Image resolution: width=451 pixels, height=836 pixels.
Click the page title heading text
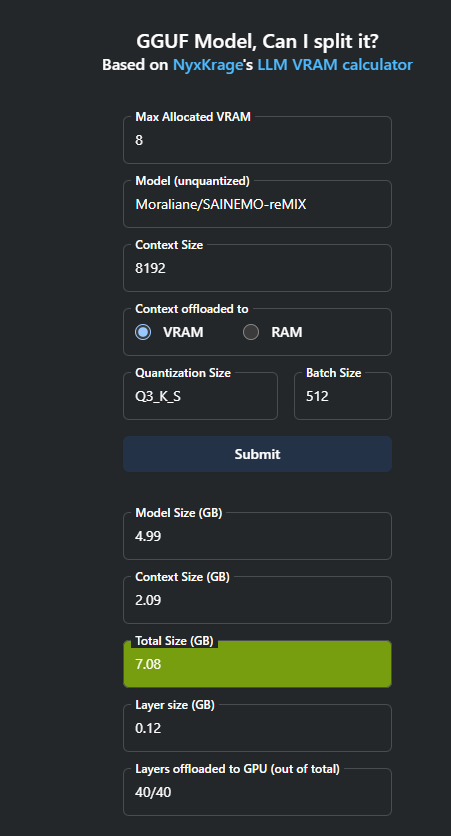point(257,41)
